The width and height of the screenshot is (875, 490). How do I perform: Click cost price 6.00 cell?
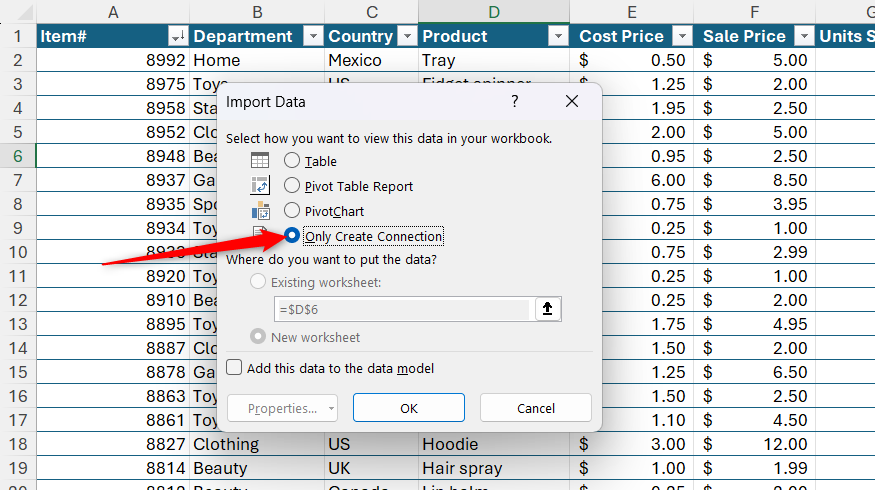coord(647,180)
